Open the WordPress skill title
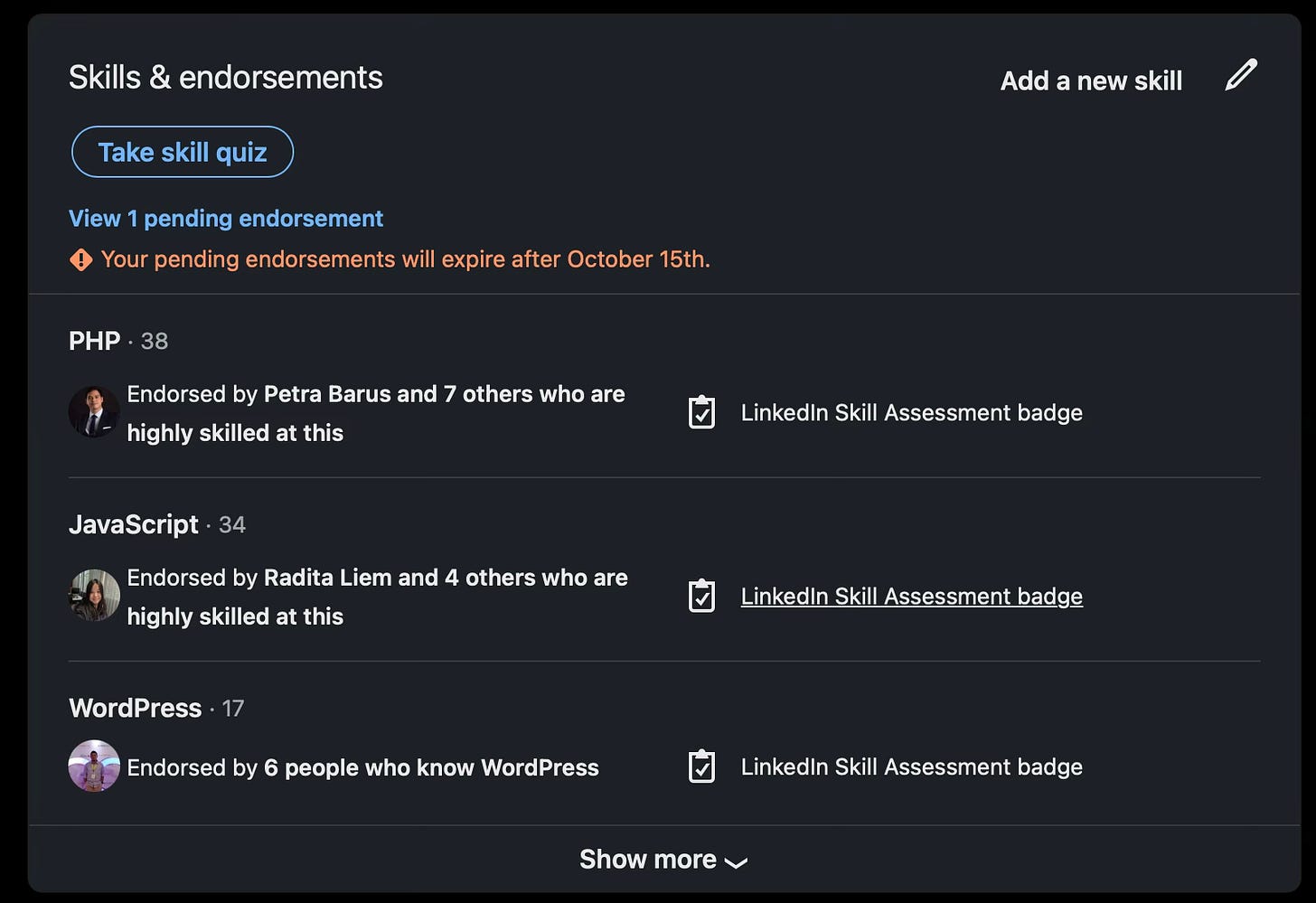The height and width of the screenshot is (903, 1316). [x=136, y=708]
